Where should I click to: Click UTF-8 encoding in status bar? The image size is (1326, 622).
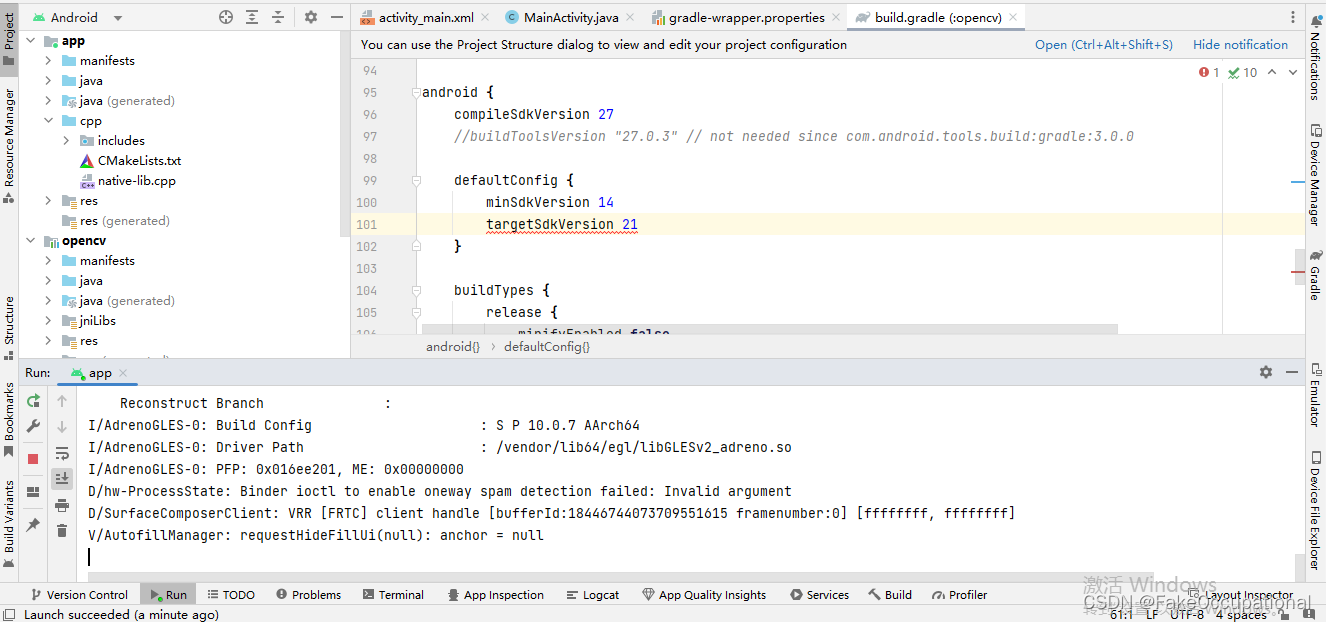pos(1186,614)
